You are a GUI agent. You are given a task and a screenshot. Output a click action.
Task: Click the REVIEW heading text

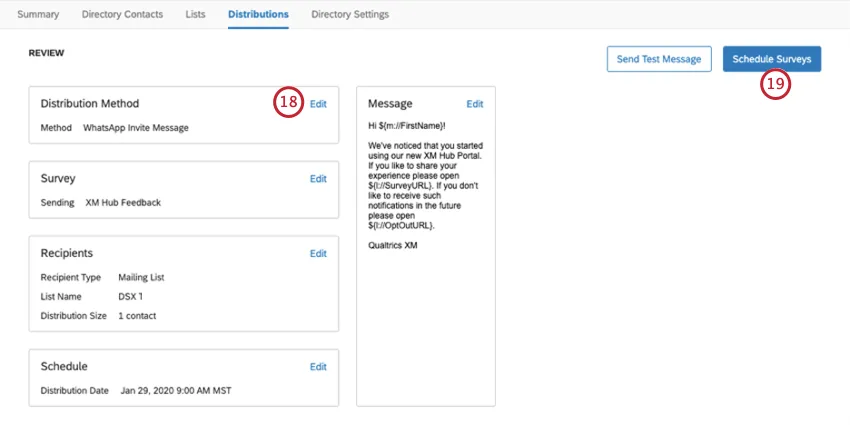point(47,53)
